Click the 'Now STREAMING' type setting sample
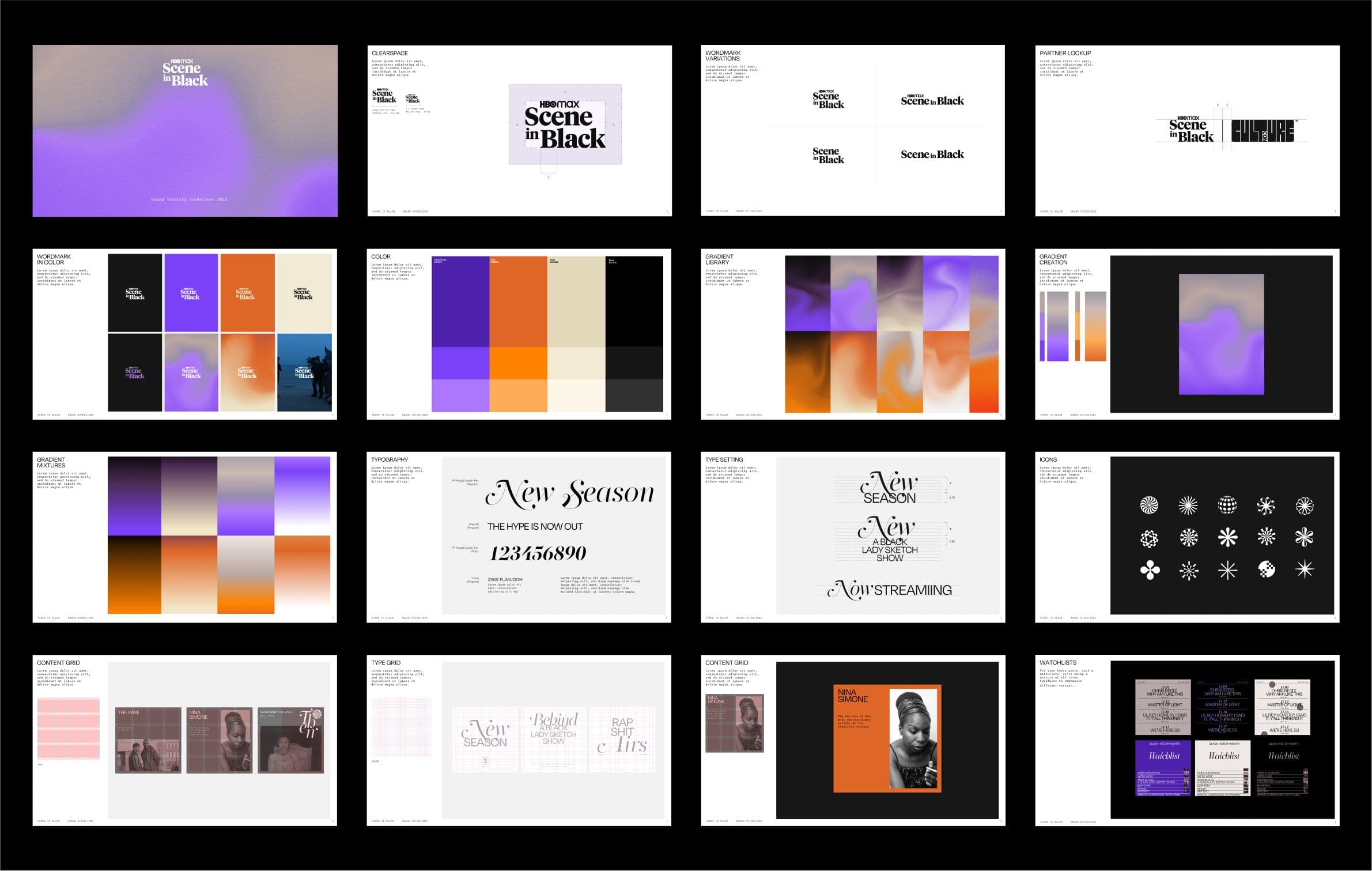Viewport: 1372px width, 871px height. point(889,590)
